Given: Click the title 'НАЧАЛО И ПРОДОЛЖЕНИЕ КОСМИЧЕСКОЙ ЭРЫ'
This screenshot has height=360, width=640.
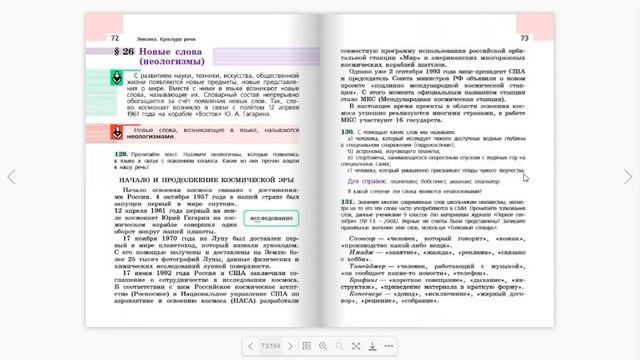Looking at the screenshot, I should click(x=207, y=180).
